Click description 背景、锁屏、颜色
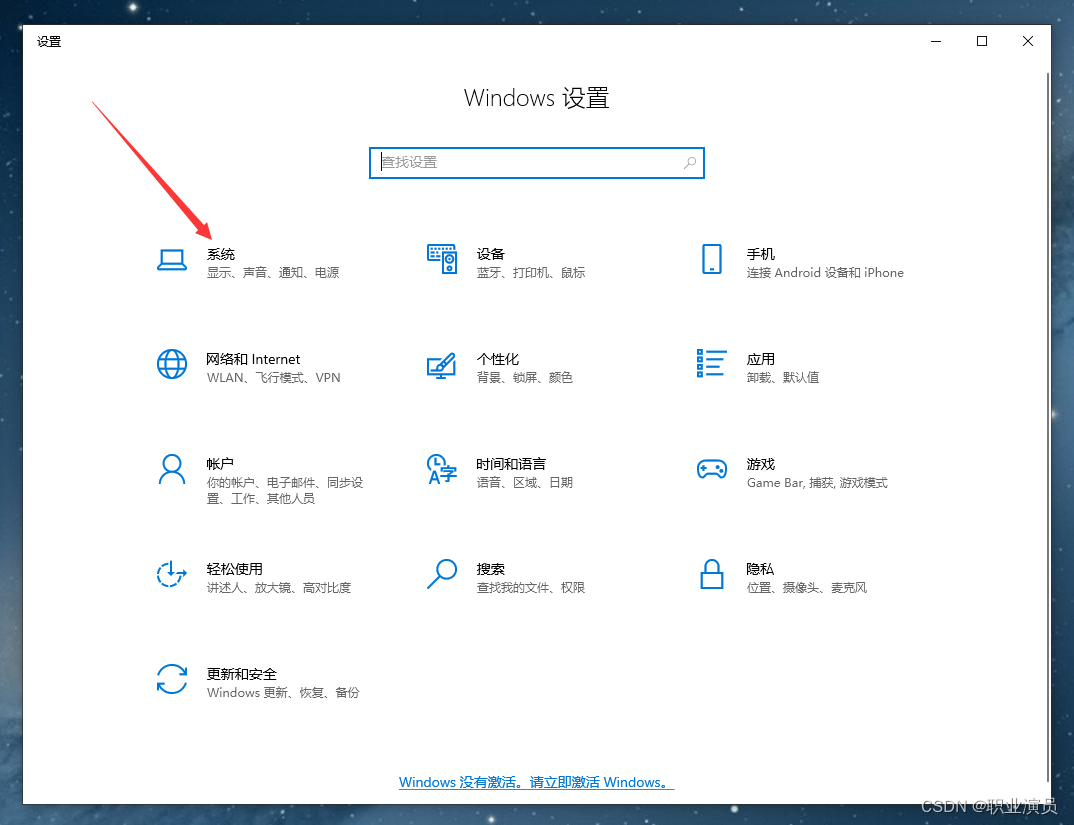 pos(525,378)
